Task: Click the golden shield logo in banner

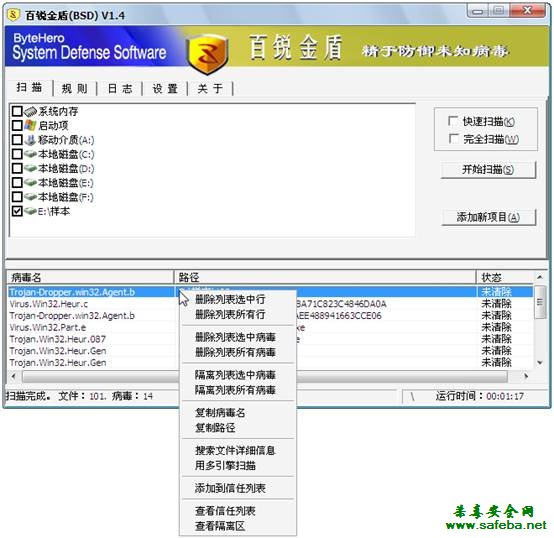Action: [x=207, y=54]
